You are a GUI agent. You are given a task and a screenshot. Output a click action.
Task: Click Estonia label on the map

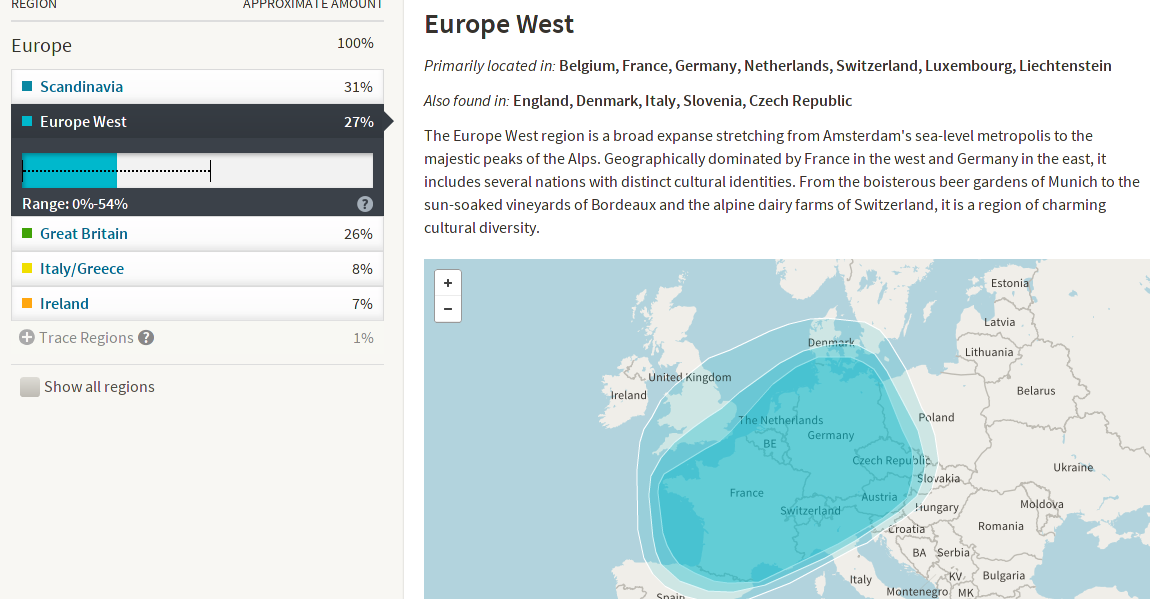point(1010,283)
